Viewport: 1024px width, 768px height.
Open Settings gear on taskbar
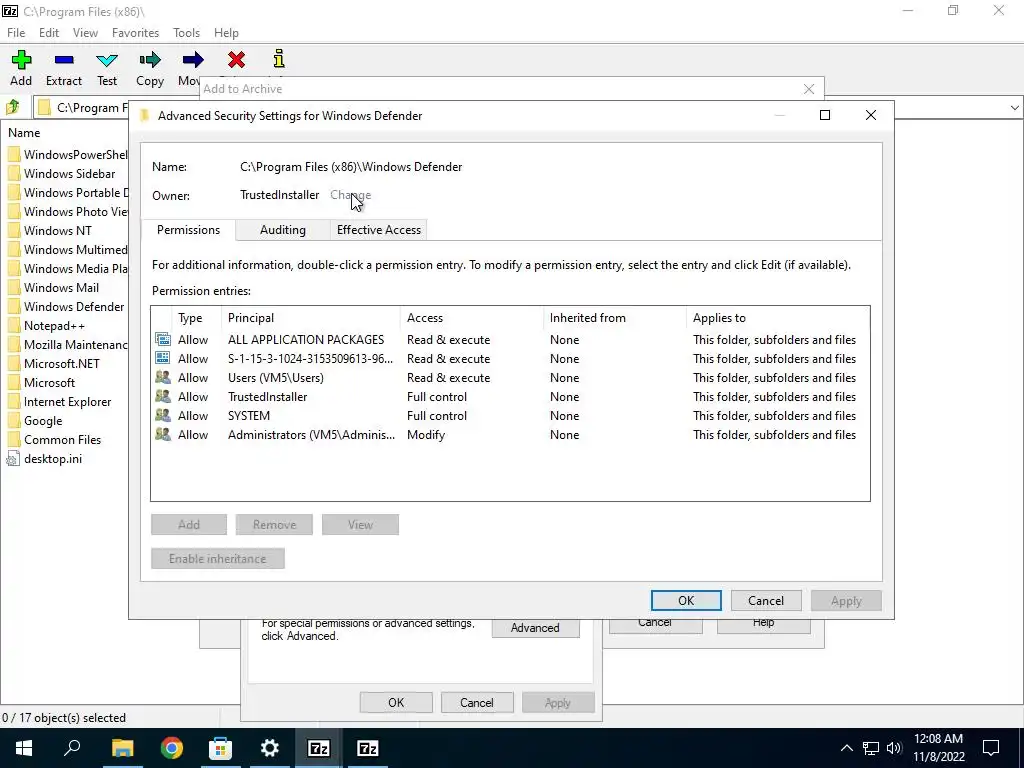tap(269, 748)
